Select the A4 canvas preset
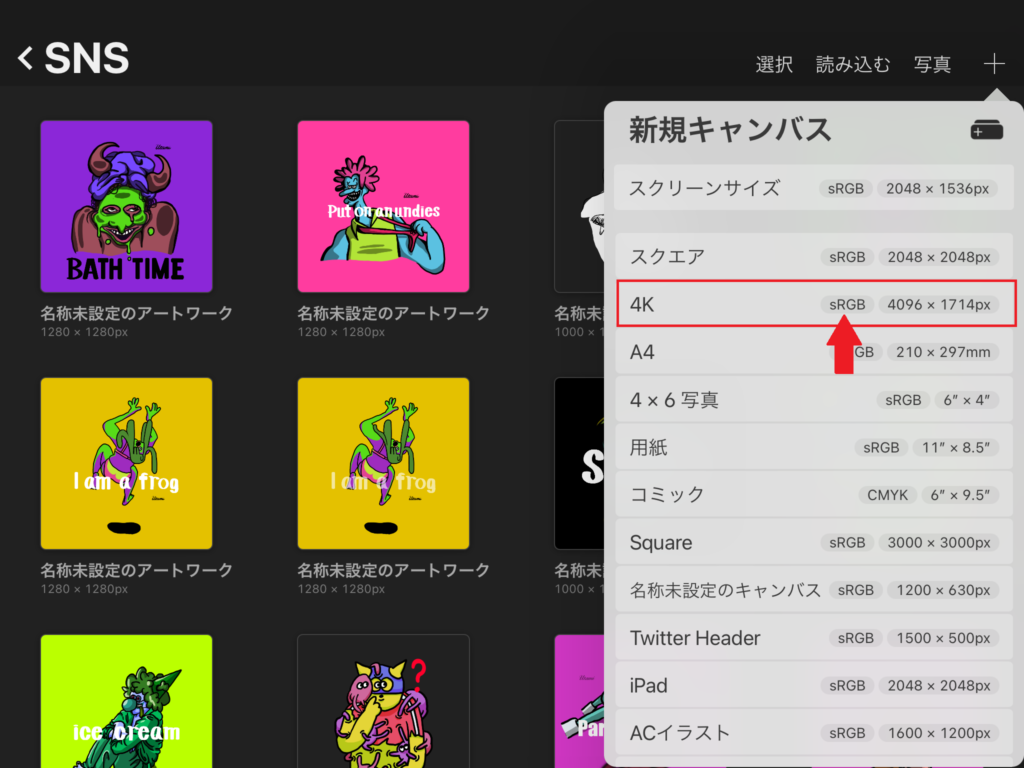The image size is (1024, 768). 814,352
